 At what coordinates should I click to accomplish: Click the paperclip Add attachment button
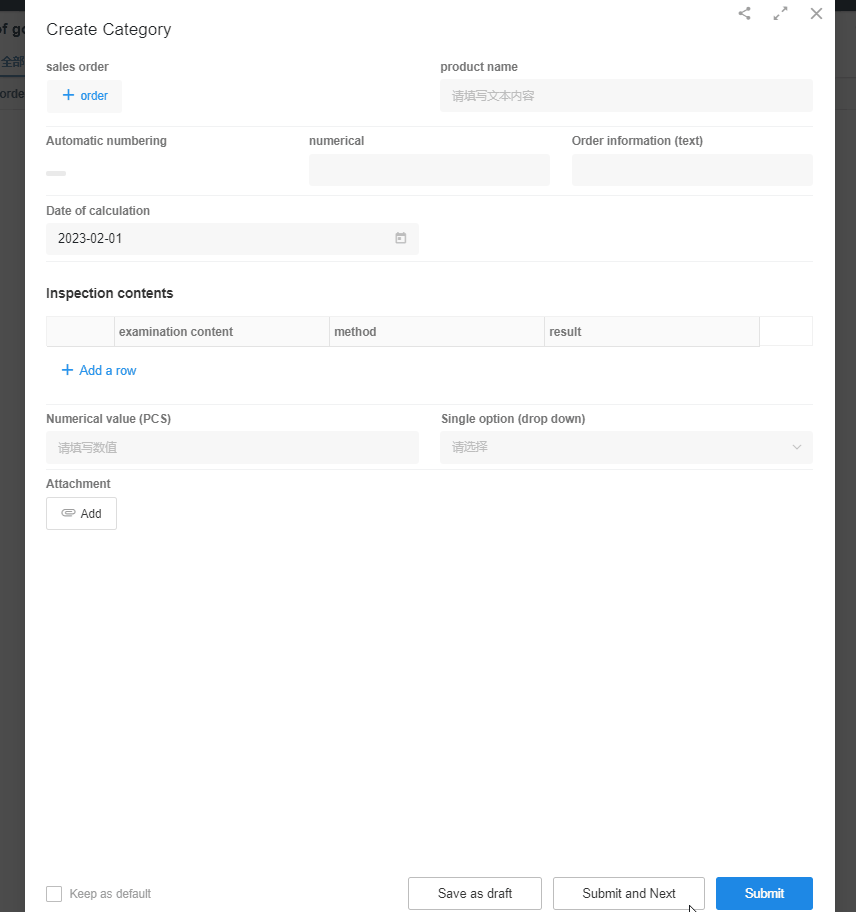click(x=81, y=513)
